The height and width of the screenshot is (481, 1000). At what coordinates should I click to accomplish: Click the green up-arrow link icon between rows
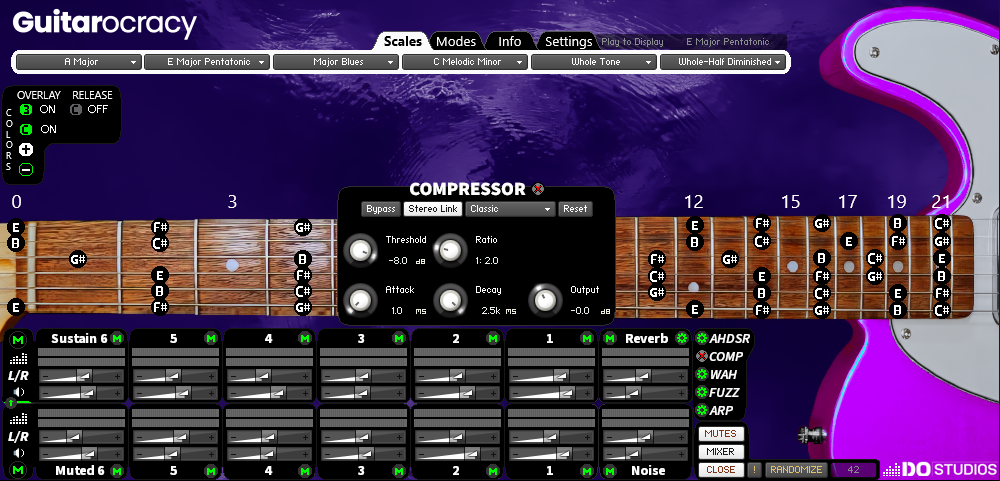point(11,403)
